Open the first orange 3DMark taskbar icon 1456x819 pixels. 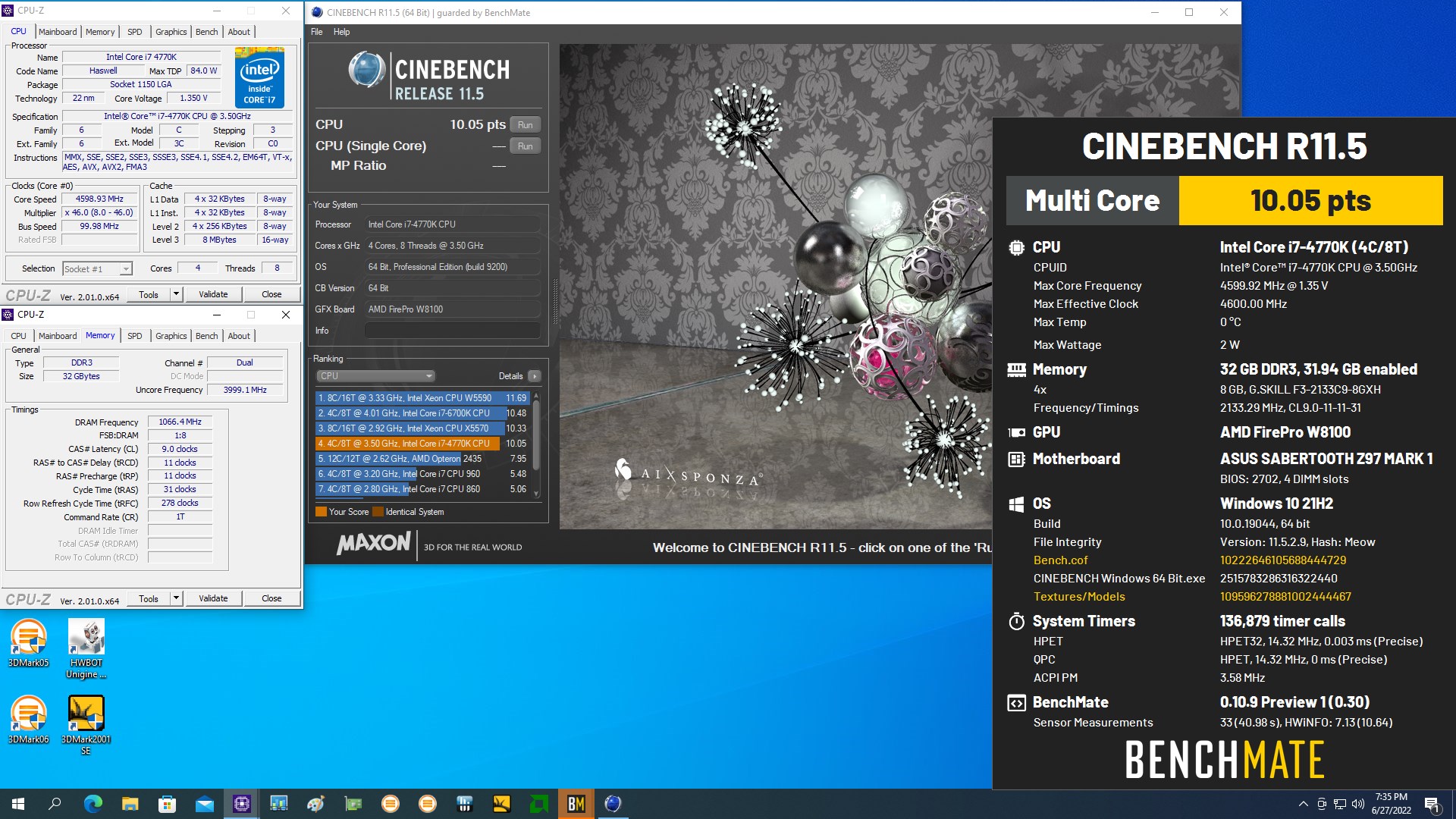pyautogui.click(x=390, y=804)
